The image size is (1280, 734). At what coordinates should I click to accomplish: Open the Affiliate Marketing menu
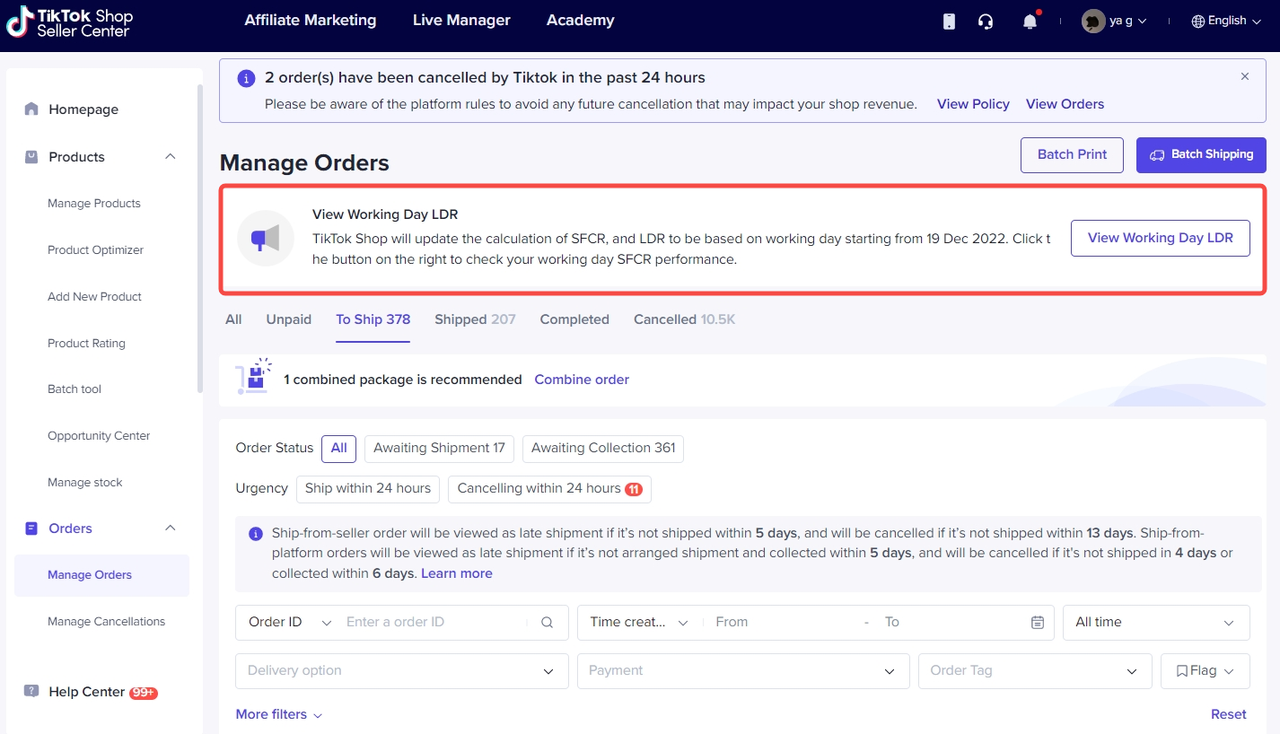point(311,20)
